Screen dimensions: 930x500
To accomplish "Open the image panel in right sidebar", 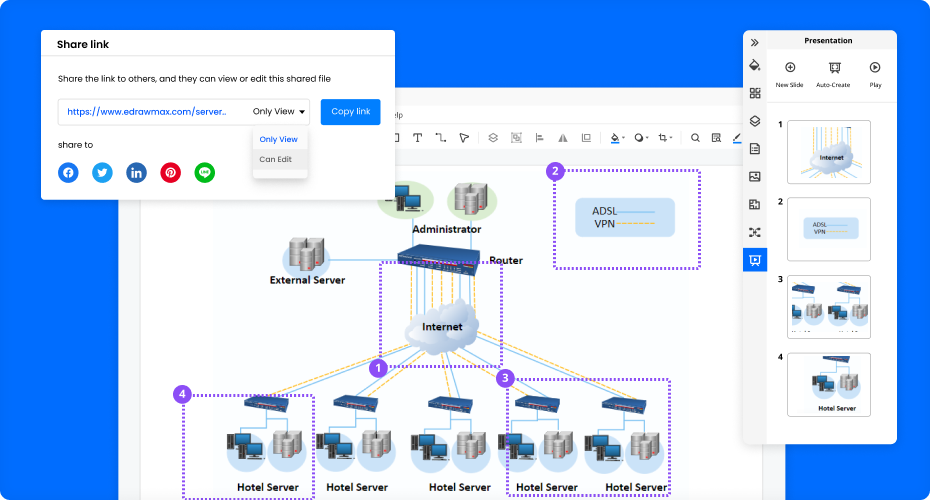I will pos(755,177).
